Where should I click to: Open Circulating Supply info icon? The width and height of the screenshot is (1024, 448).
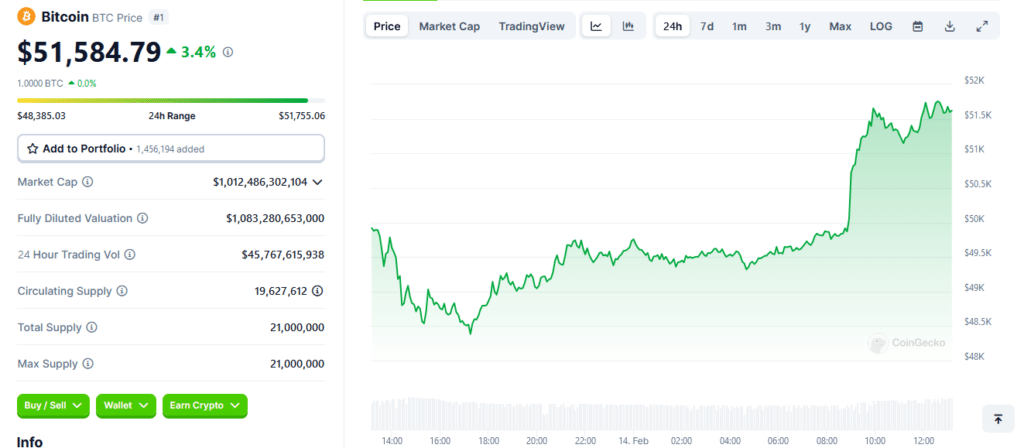(x=121, y=291)
